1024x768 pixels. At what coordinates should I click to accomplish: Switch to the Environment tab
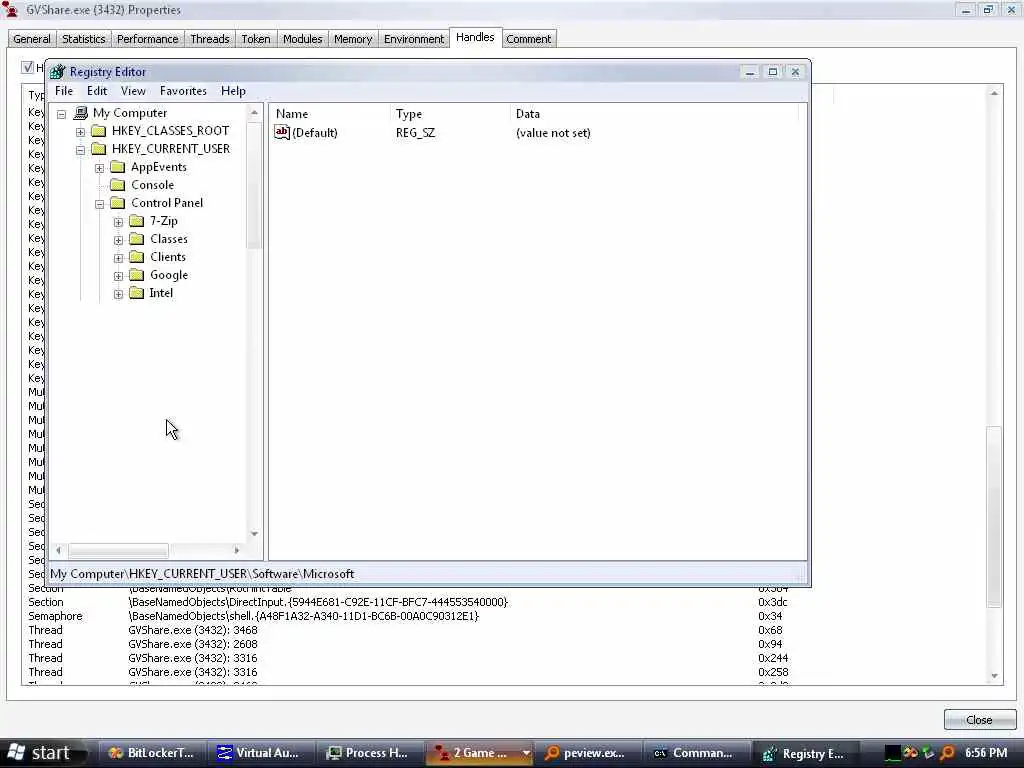[x=414, y=39]
